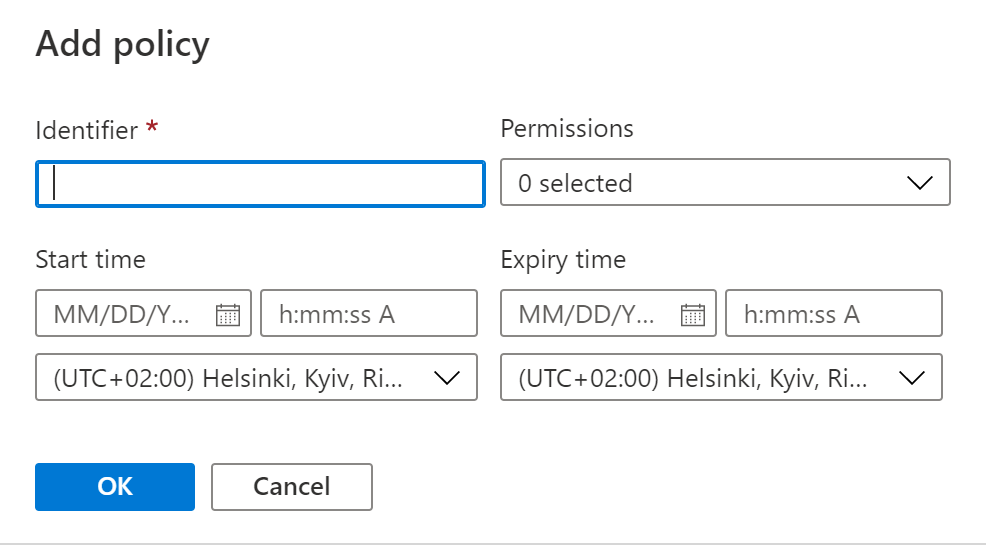
Task: Open the Expiry time calendar picker icon
Action: (692, 315)
